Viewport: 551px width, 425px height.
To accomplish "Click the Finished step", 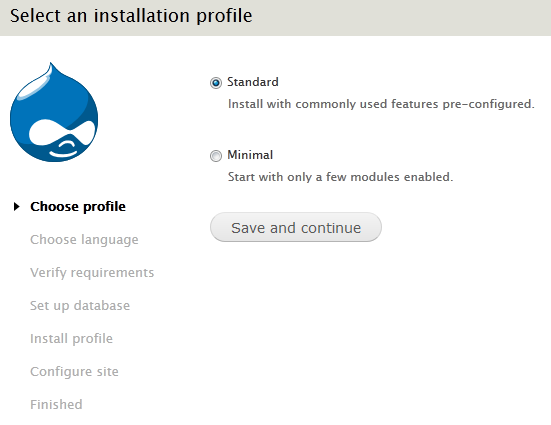I will [56, 405].
